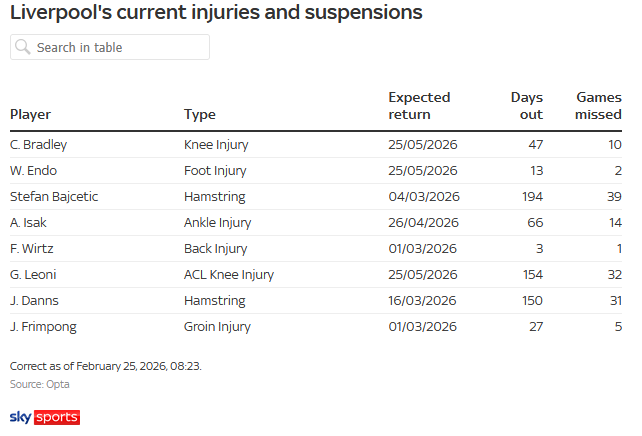
Task: Sort by Days out column
Action: point(527,106)
